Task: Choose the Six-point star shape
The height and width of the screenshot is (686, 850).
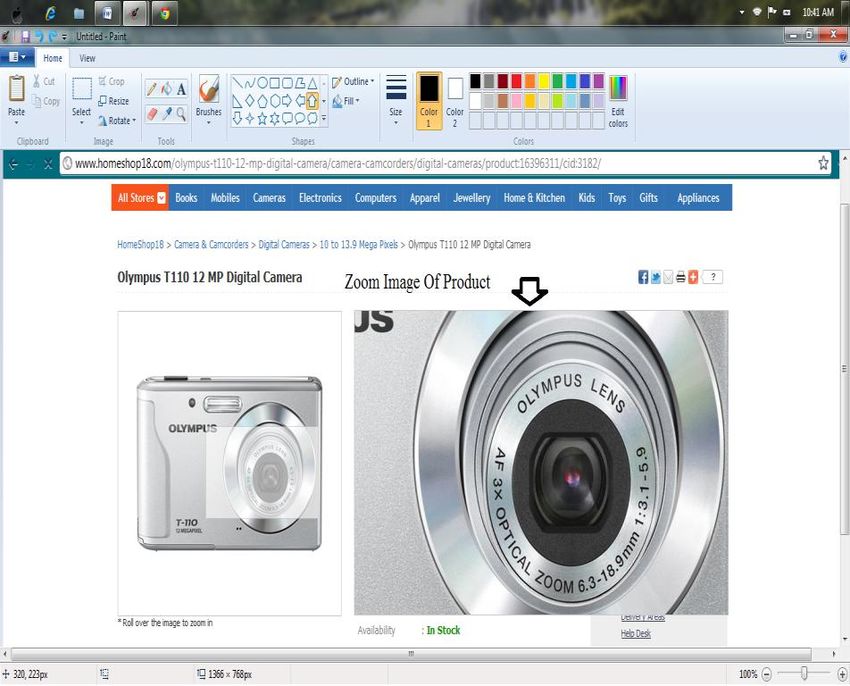Action: click(275, 118)
